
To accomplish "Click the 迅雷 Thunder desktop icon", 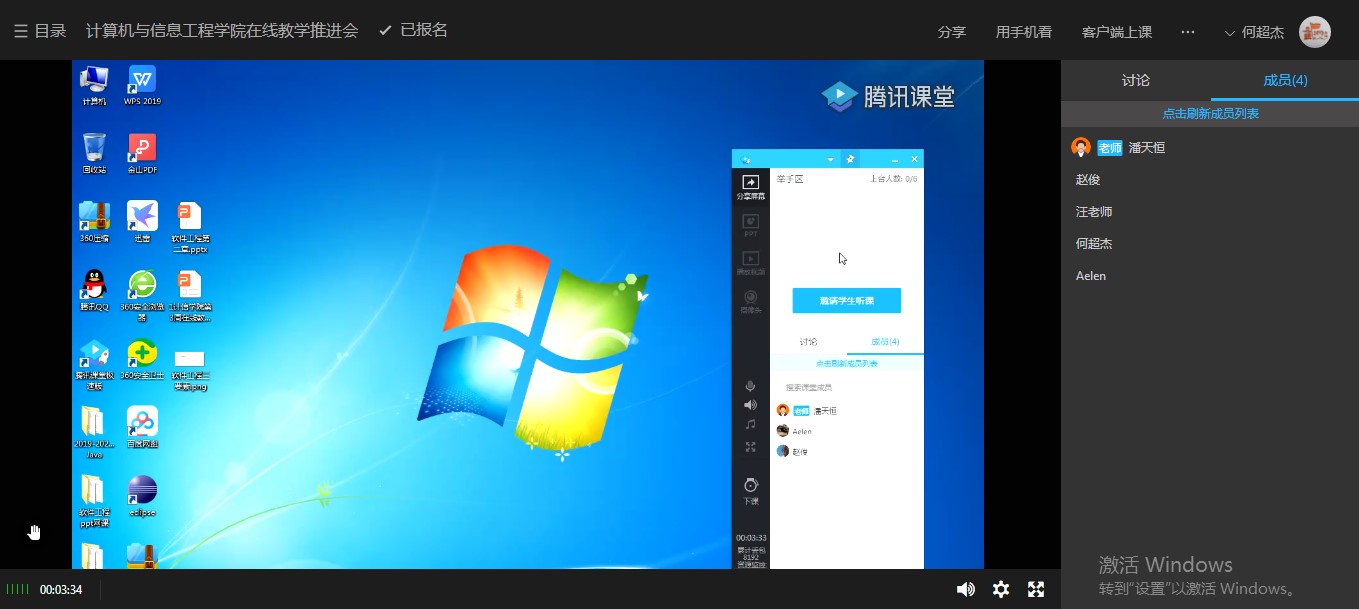I will [x=142, y=222].
